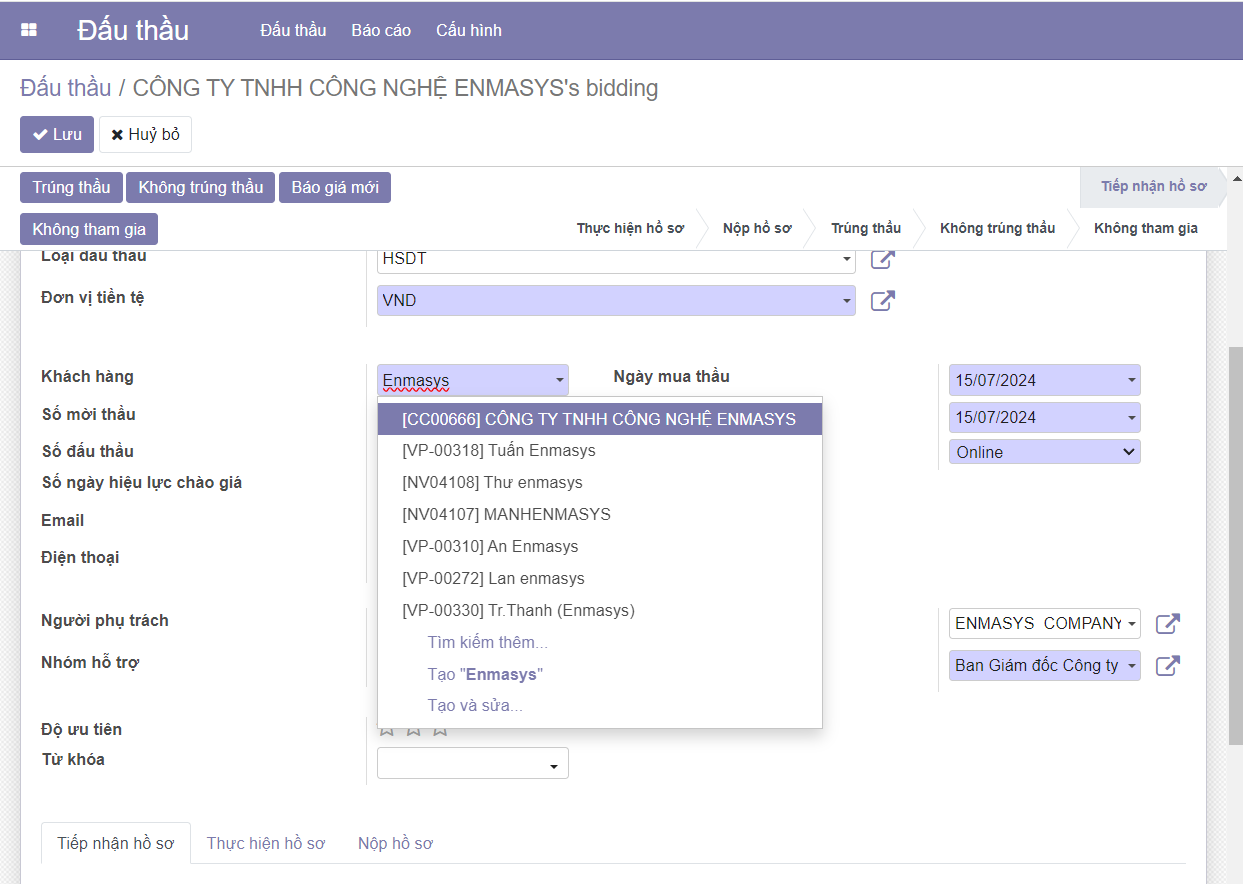This screenshot has height=884, width=1243.
Task: Open the apps grid menu icon
Action: pyautogui.click(x=29, y=30)
